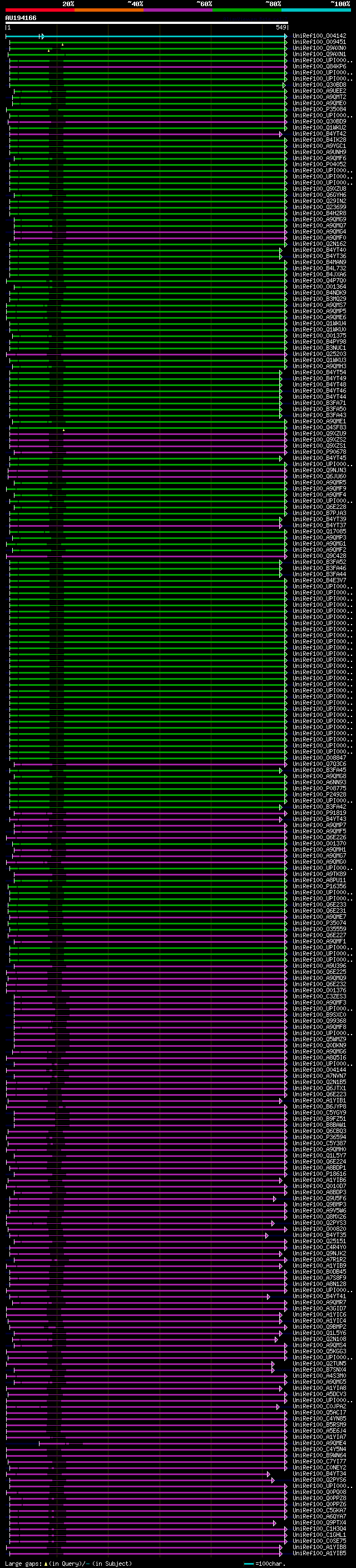Open hit UniRef100_Q84KP6
The image size is (356, 1568).
pos(319,66)
